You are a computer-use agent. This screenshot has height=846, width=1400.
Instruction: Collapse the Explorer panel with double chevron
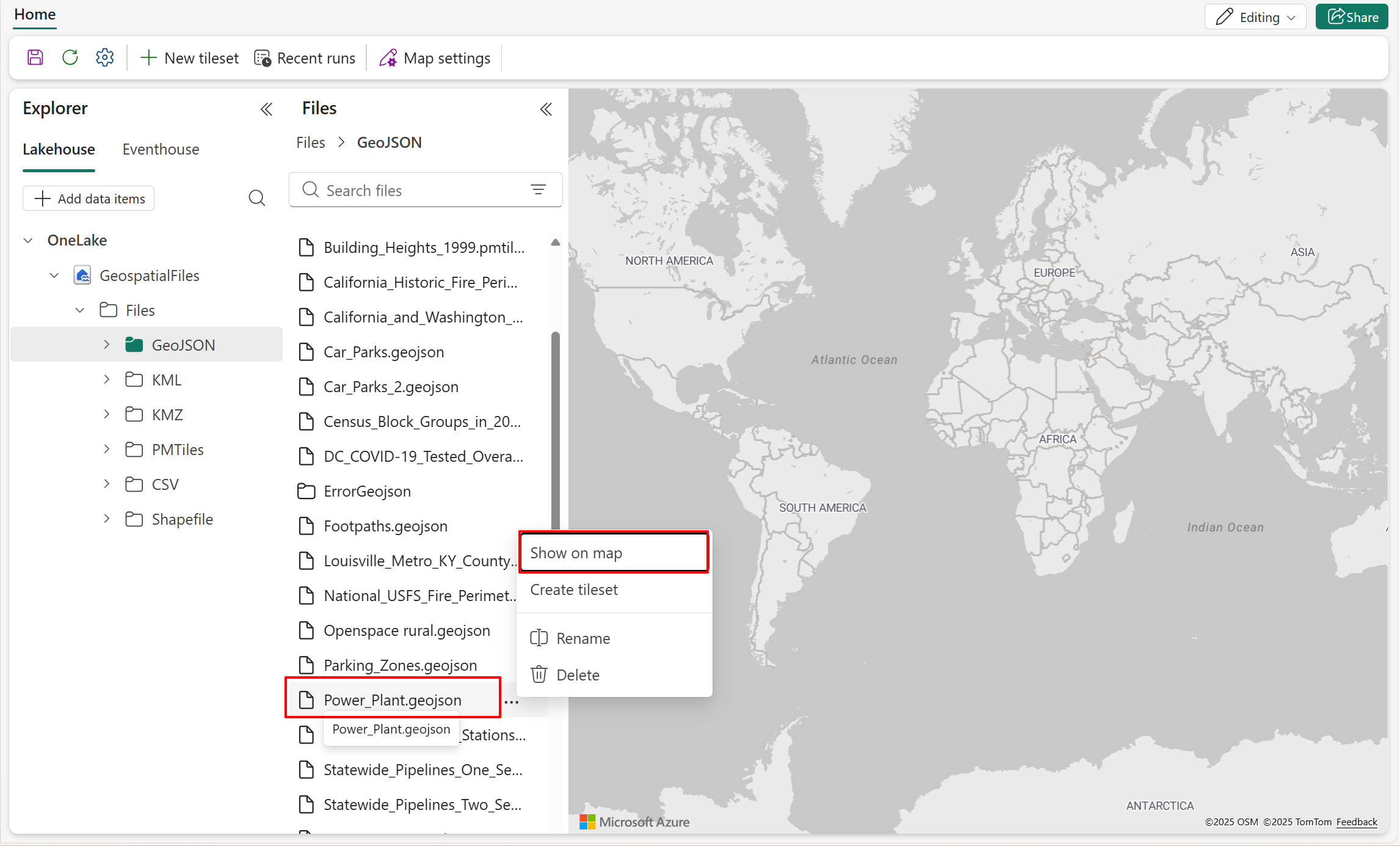pyautogui.click(x=266, y=109)
